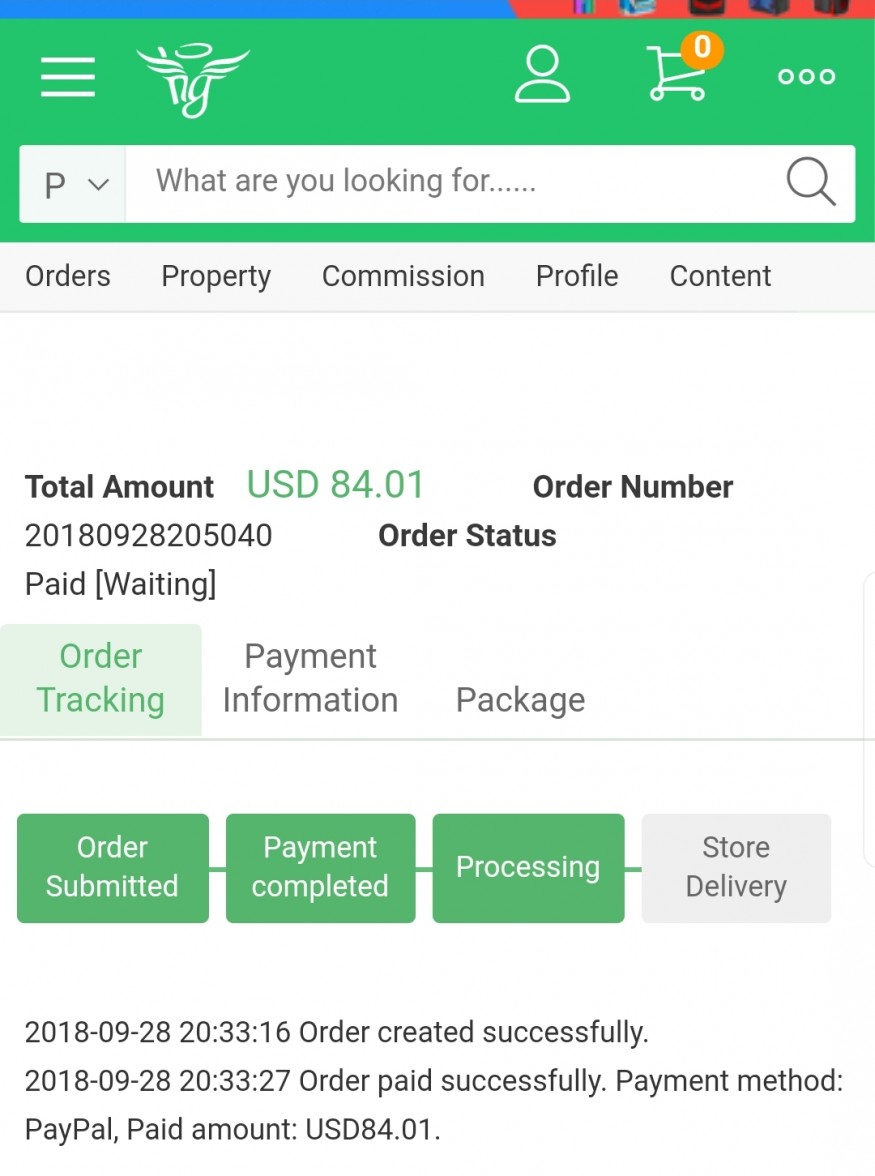The width and height of the screenshot is (875, 1176).
Task: Click the search input field
Action: (x=450, y=183)
